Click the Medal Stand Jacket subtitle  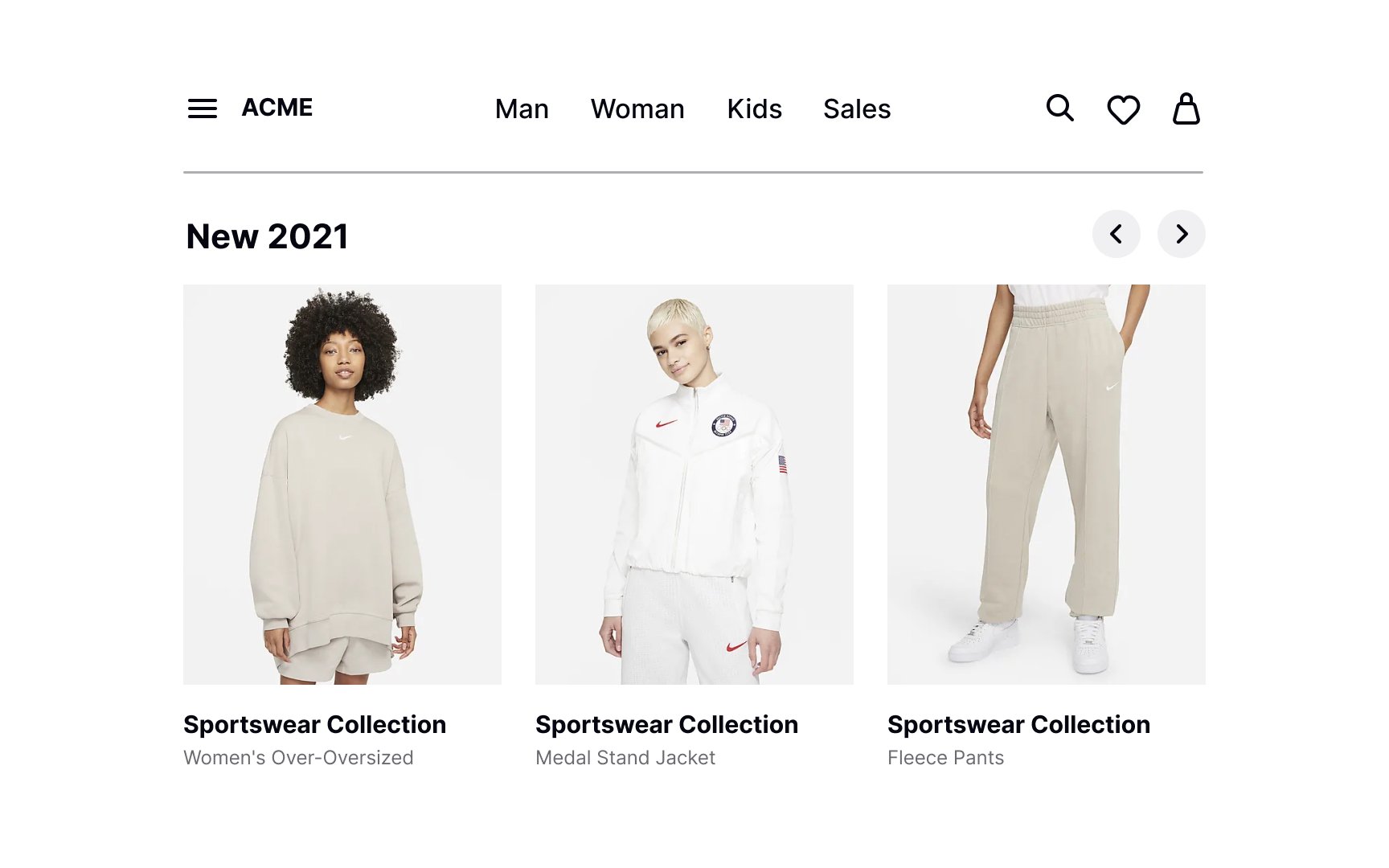coord(625,758)
